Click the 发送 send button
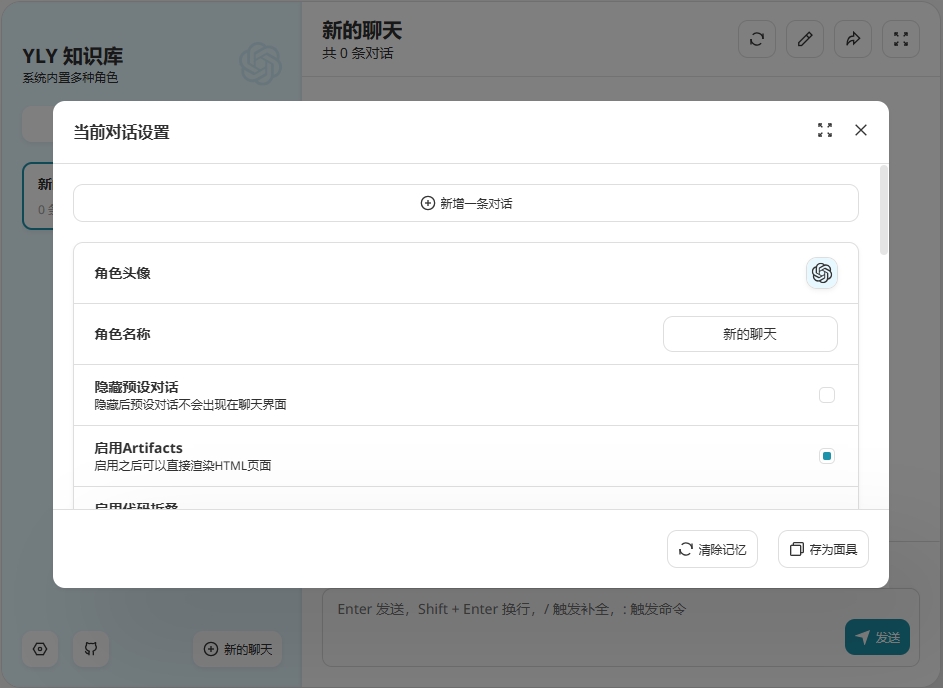This screenshot has height=688, width=943. tap(877, 637)
